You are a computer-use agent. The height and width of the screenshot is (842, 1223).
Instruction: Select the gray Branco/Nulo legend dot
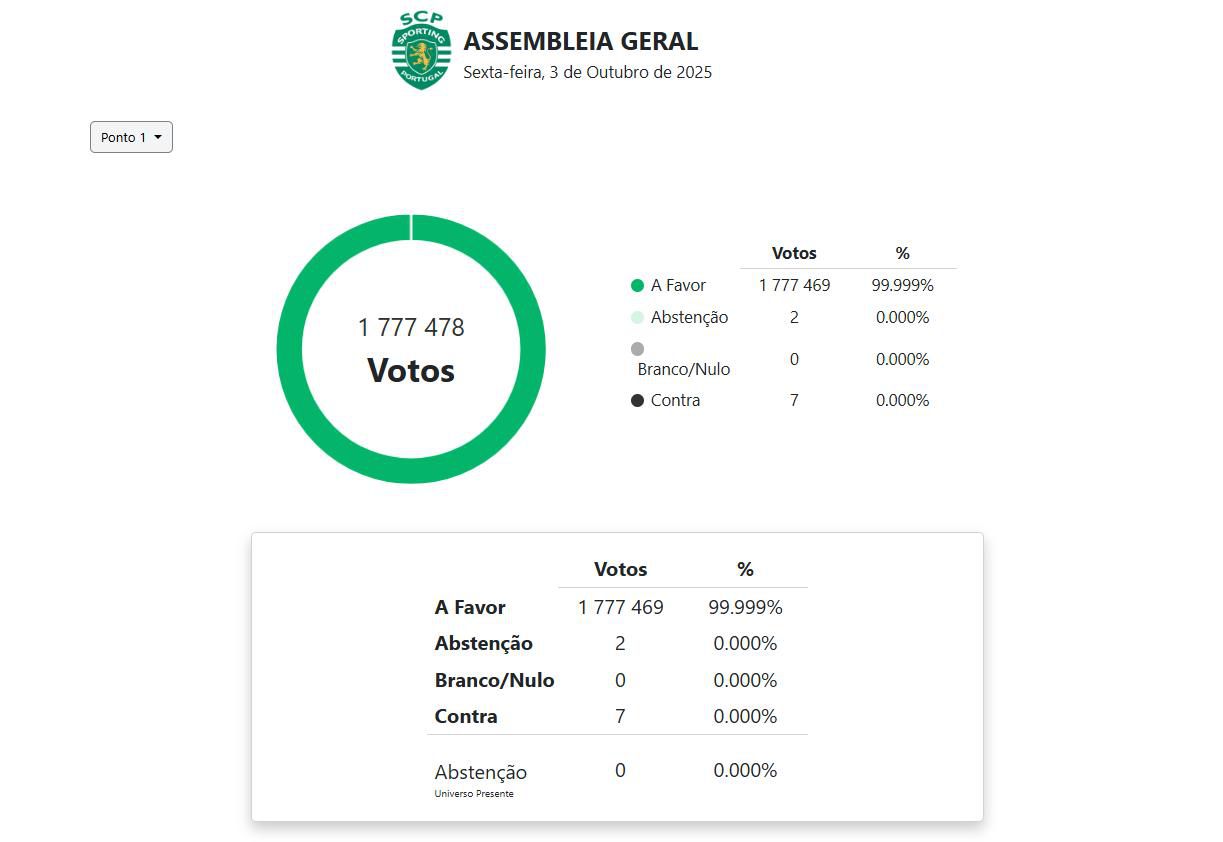click(x=637, y=349)
